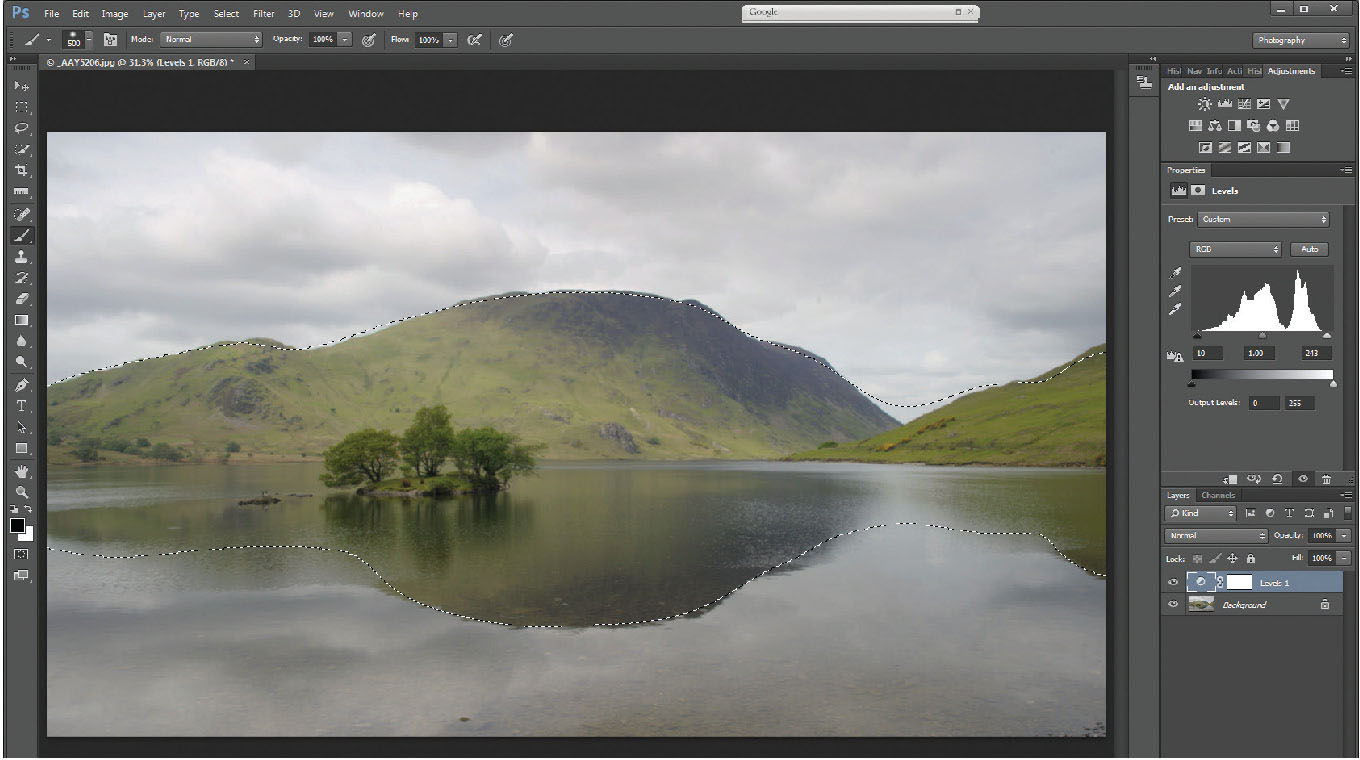Select the Quick Selection tool
The image size is (1360, 760).
tap(21, 150)
